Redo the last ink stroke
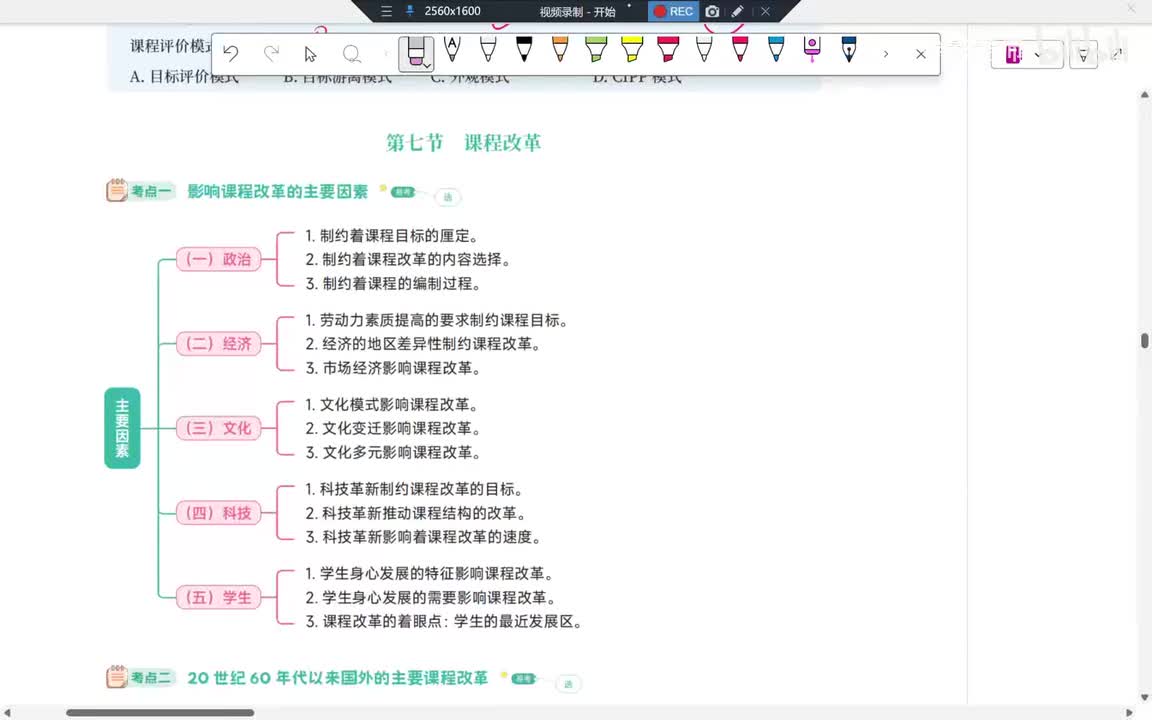 pyautogui.click(x=271, y=54)
